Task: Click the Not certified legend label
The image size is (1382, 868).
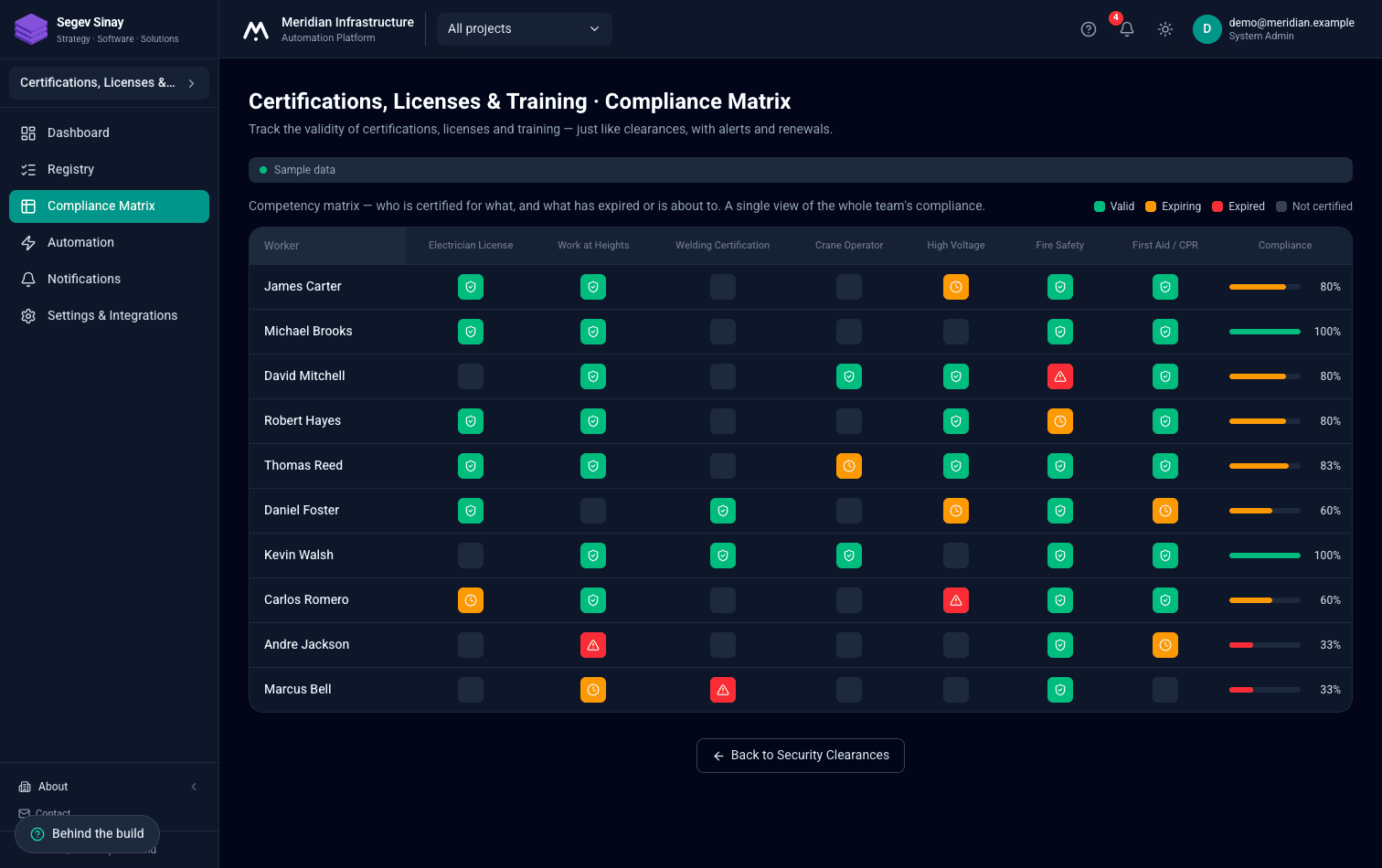Action: tap(1323, 206)
